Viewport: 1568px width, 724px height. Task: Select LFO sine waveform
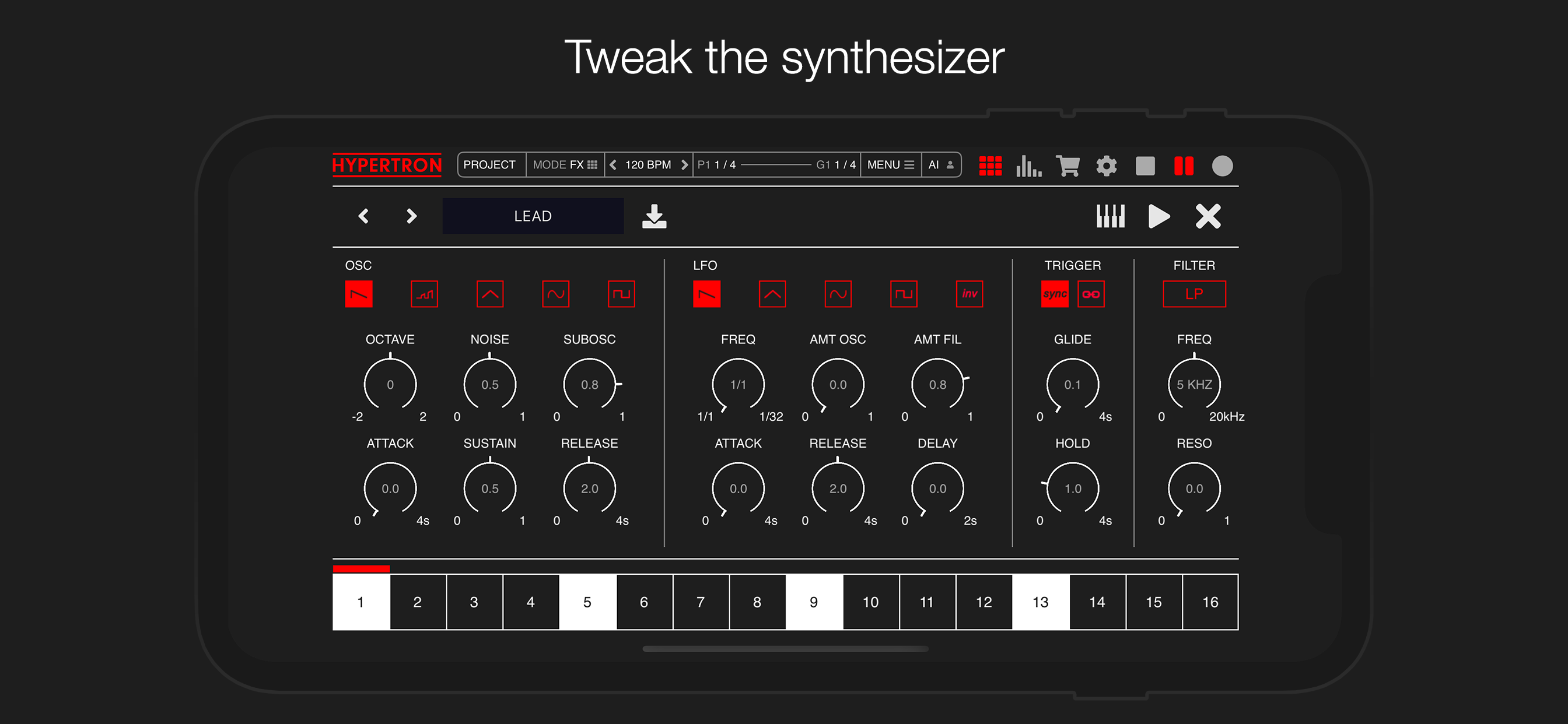pos(838,294)
